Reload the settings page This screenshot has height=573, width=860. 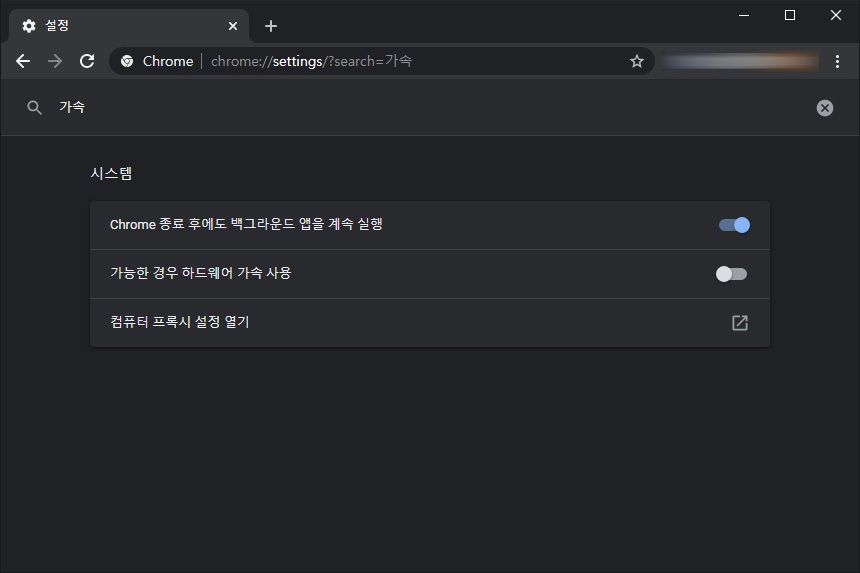[x=87, y=61]
